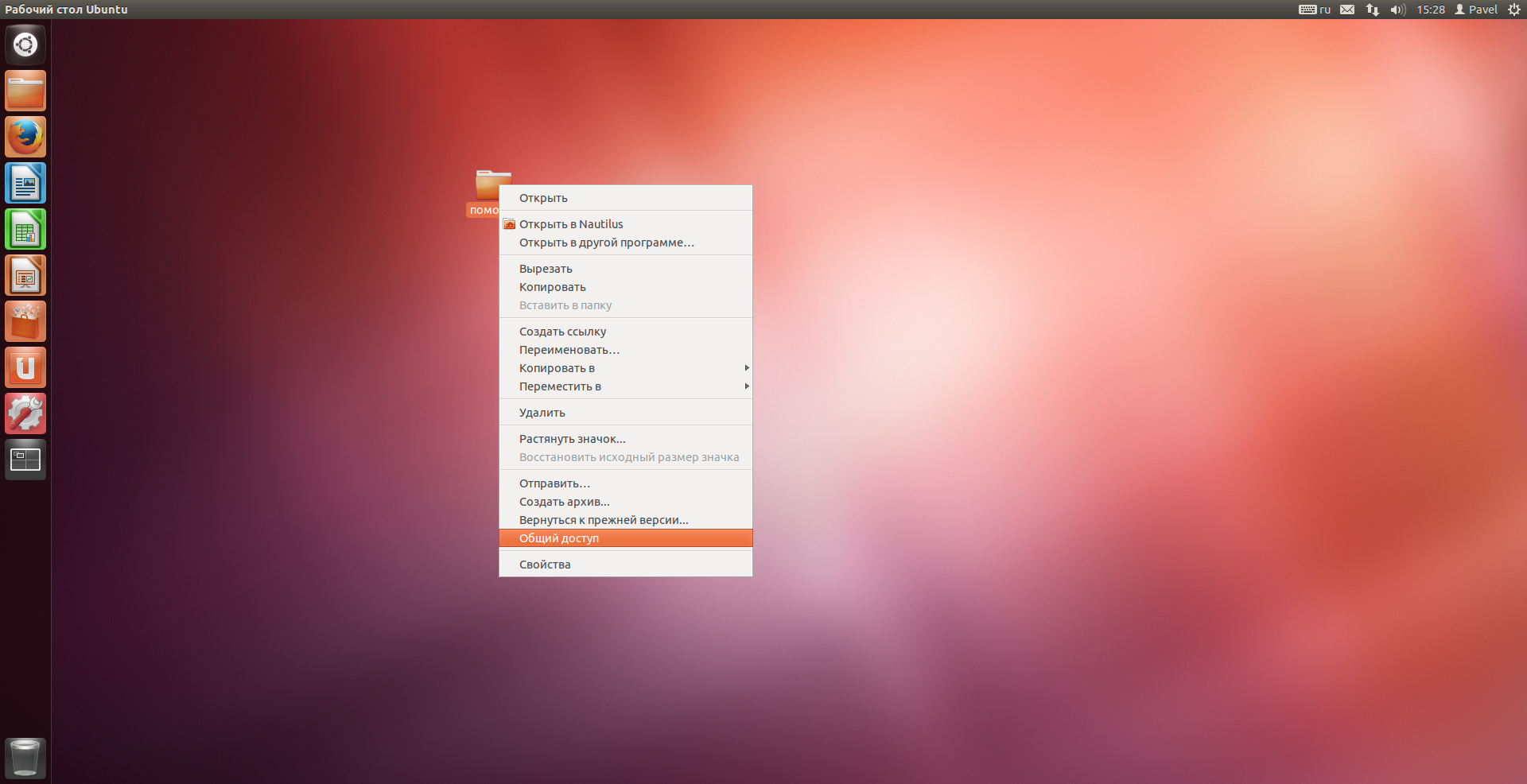
Task: Select Удалить from context menu
Action: point(626,413)
